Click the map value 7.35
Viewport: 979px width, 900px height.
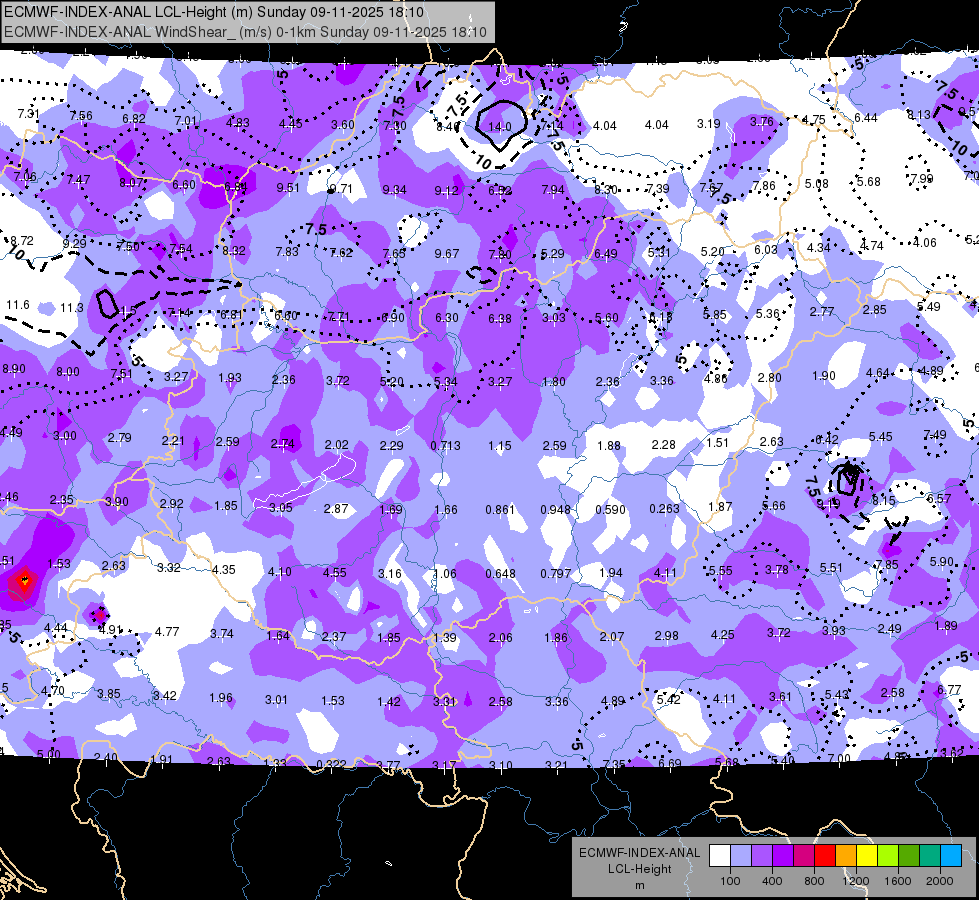(x=614, y=764)
